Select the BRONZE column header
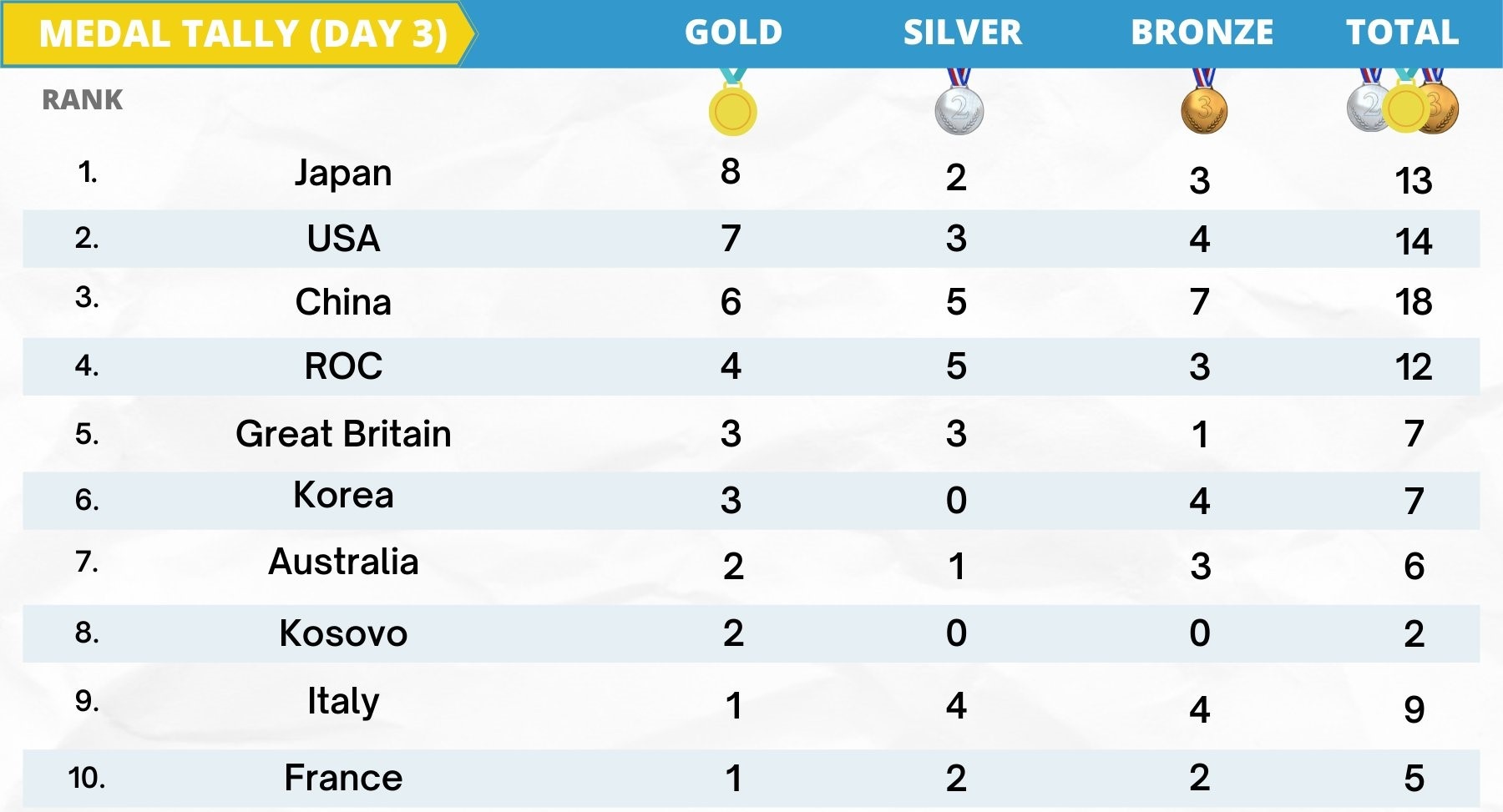The width and height of the screenshot is (1503, 812). tap(1202, 33)
